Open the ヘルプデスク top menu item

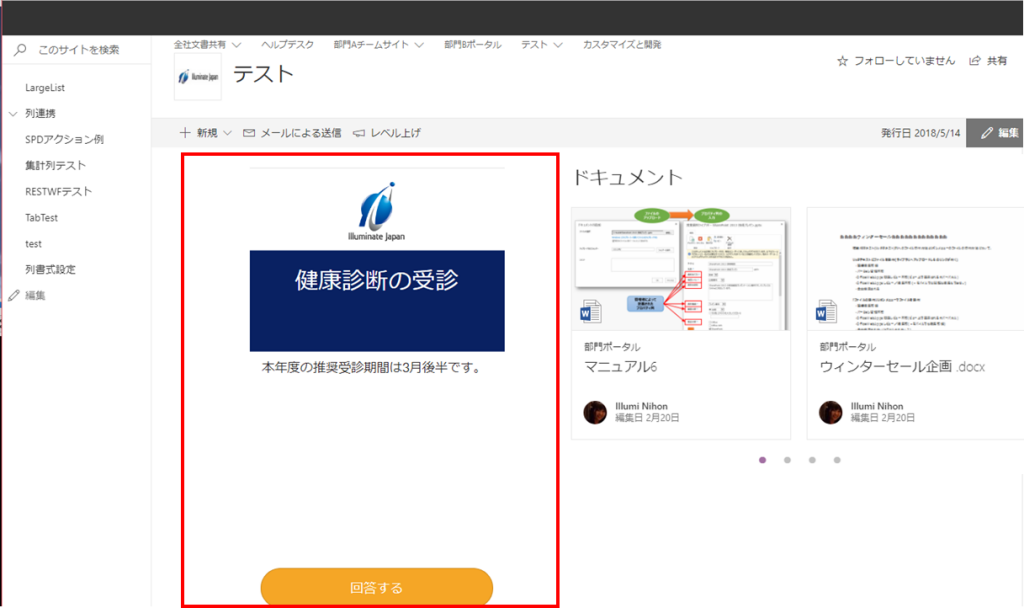coord(287,44)
